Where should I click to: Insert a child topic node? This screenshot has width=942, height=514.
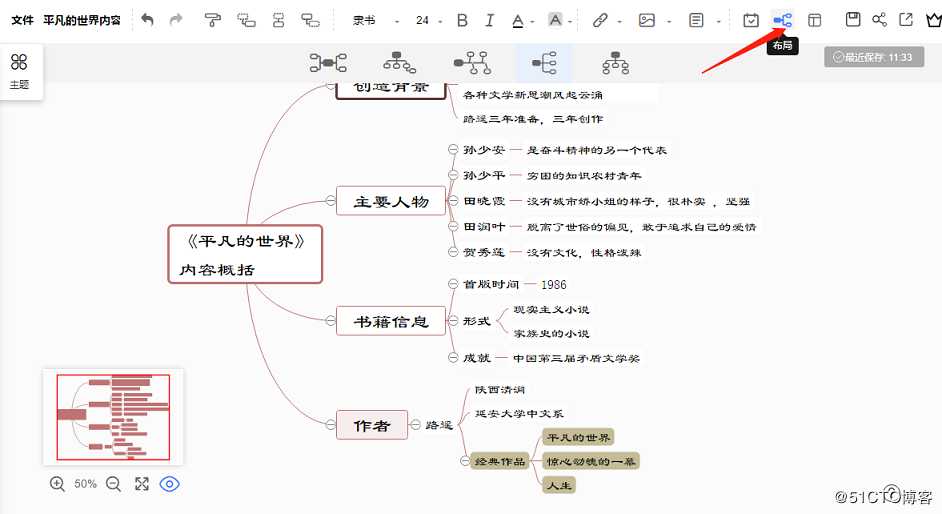click(246, 20)
